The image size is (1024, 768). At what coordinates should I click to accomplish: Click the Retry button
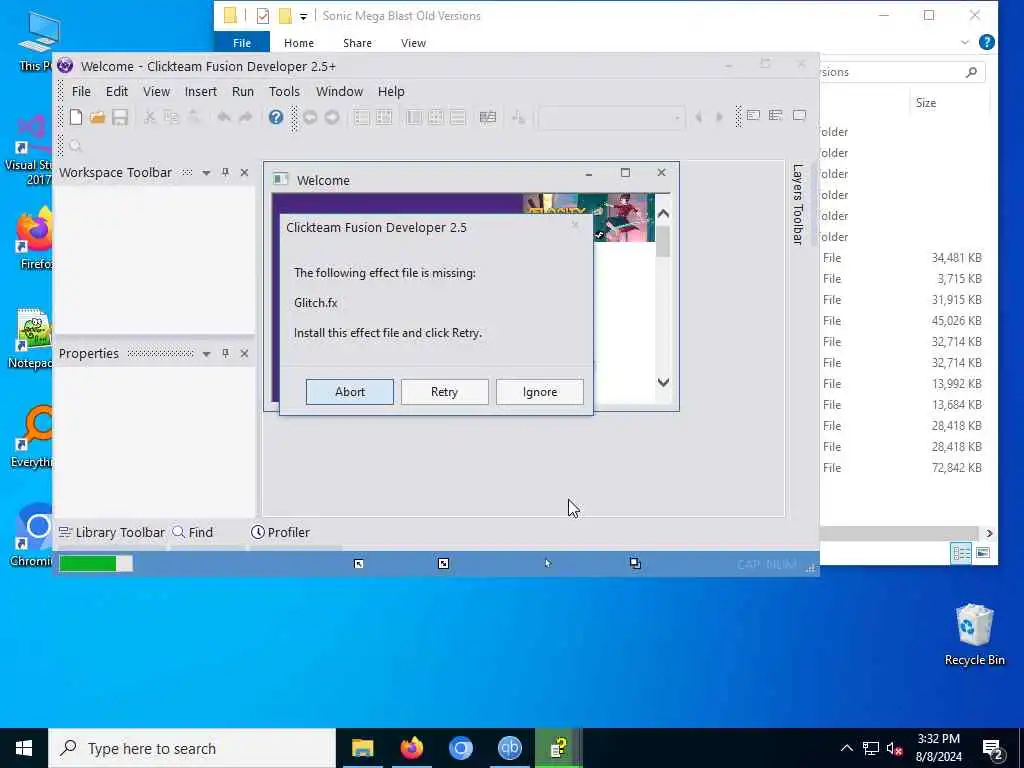444,392
